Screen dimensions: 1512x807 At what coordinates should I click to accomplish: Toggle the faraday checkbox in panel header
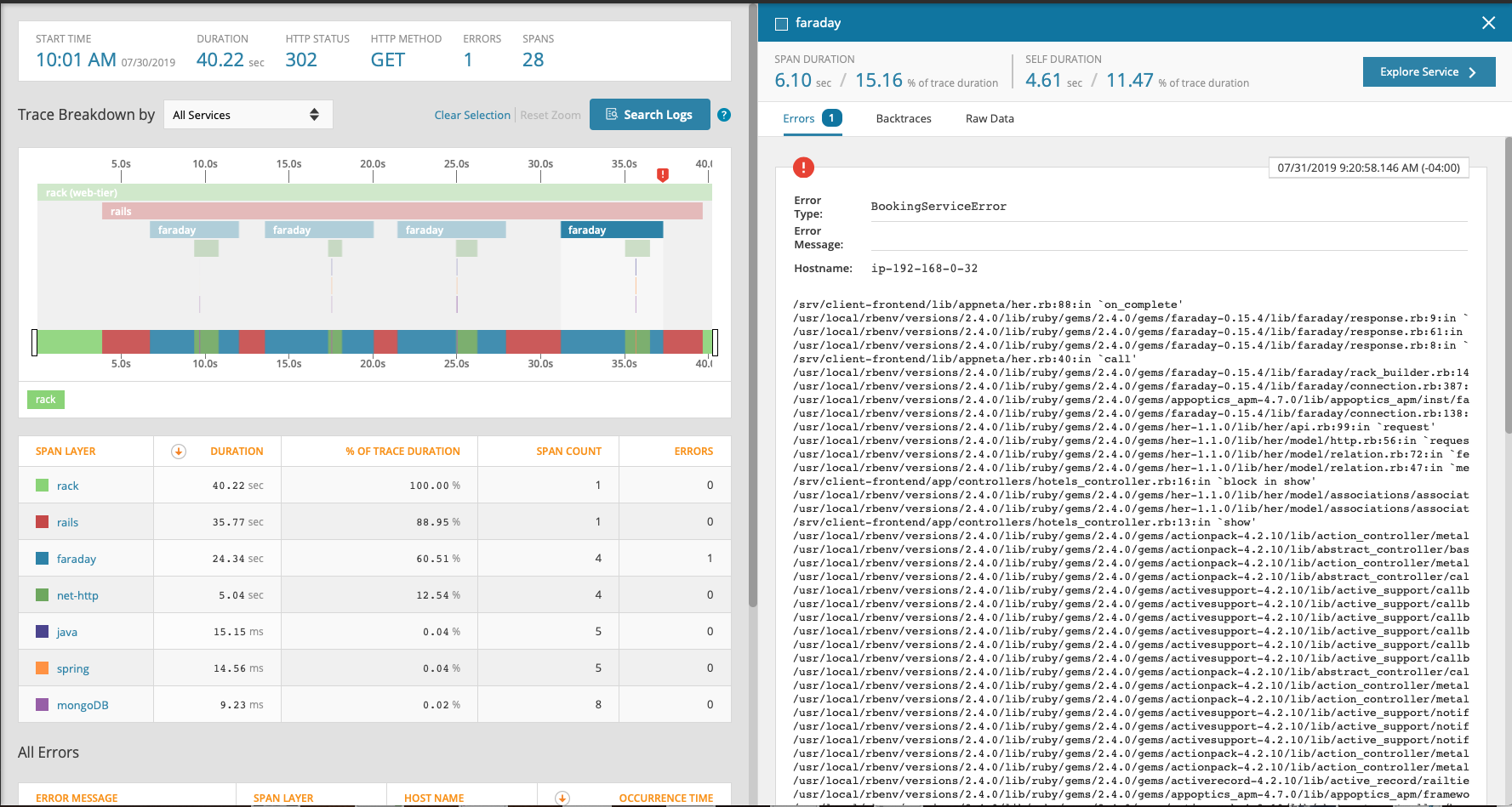[x=781, y=24]
